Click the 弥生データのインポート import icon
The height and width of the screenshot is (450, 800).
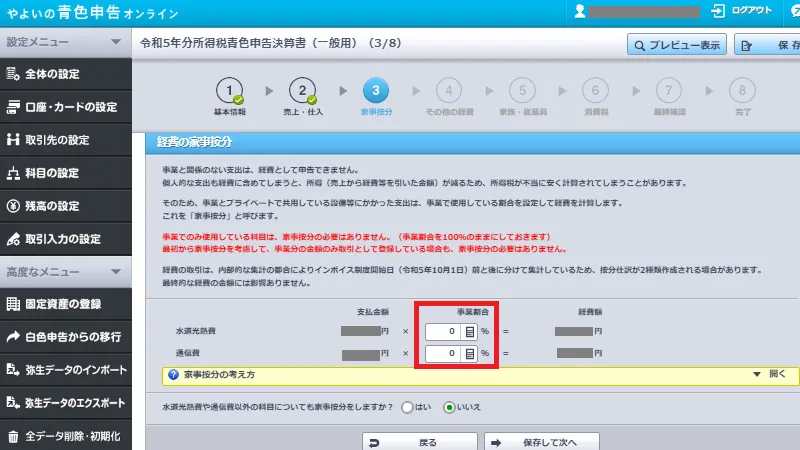(x=13, y=369)
